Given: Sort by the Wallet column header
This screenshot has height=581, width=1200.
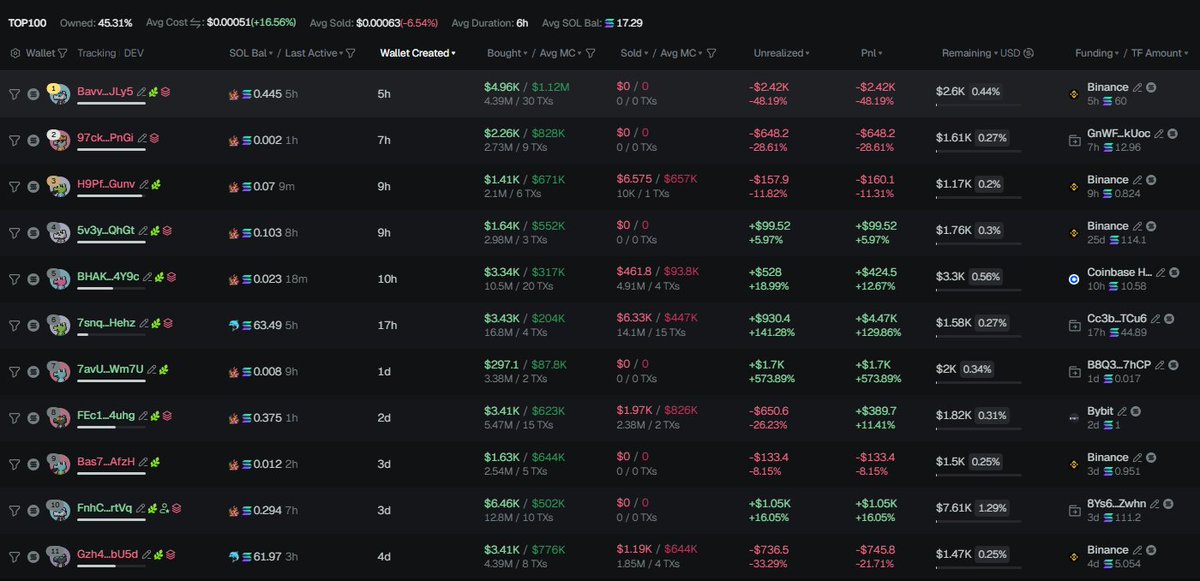Looking at the screenshot, I should 41,53.
